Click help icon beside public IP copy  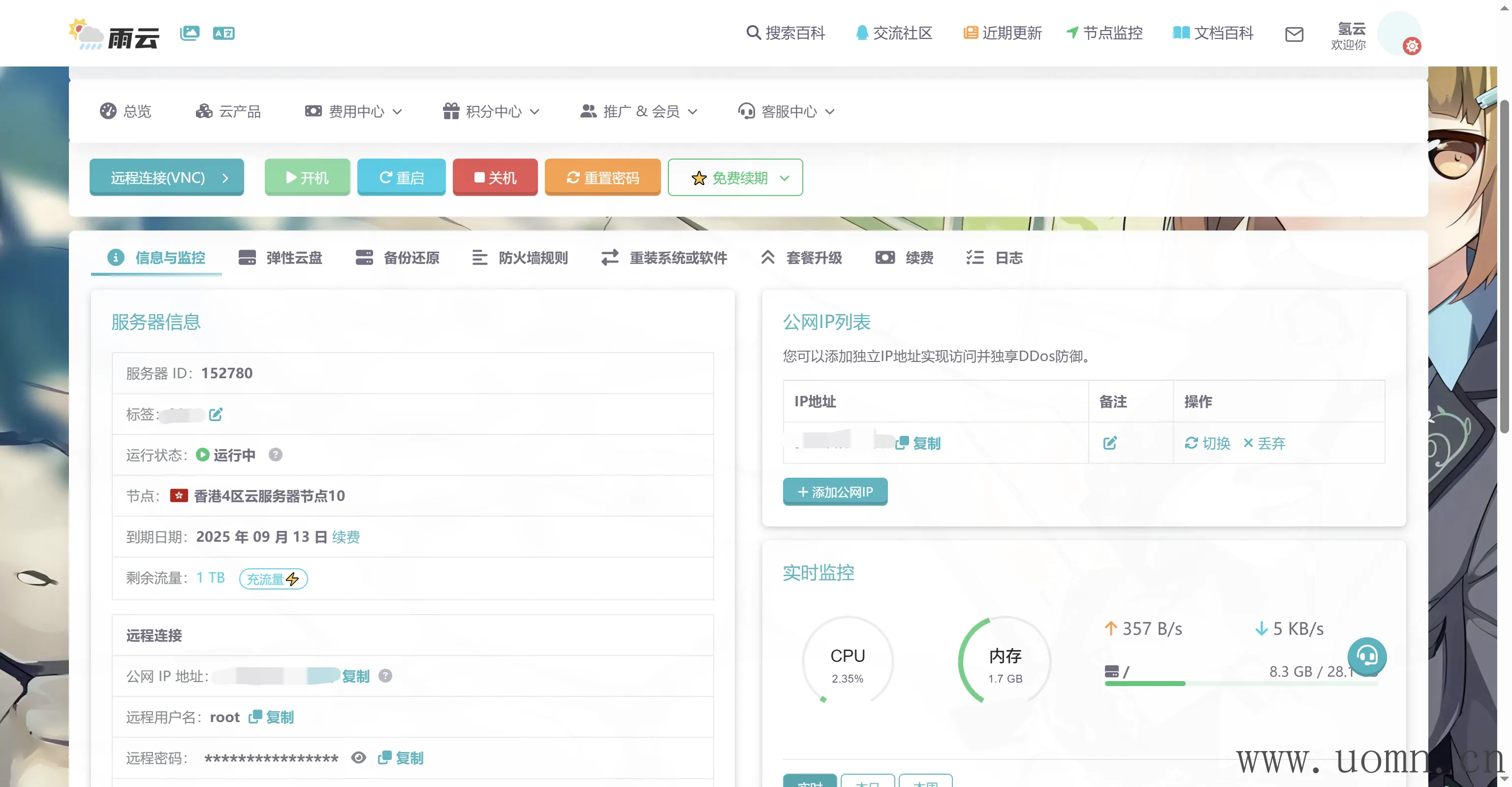(385, 676)
